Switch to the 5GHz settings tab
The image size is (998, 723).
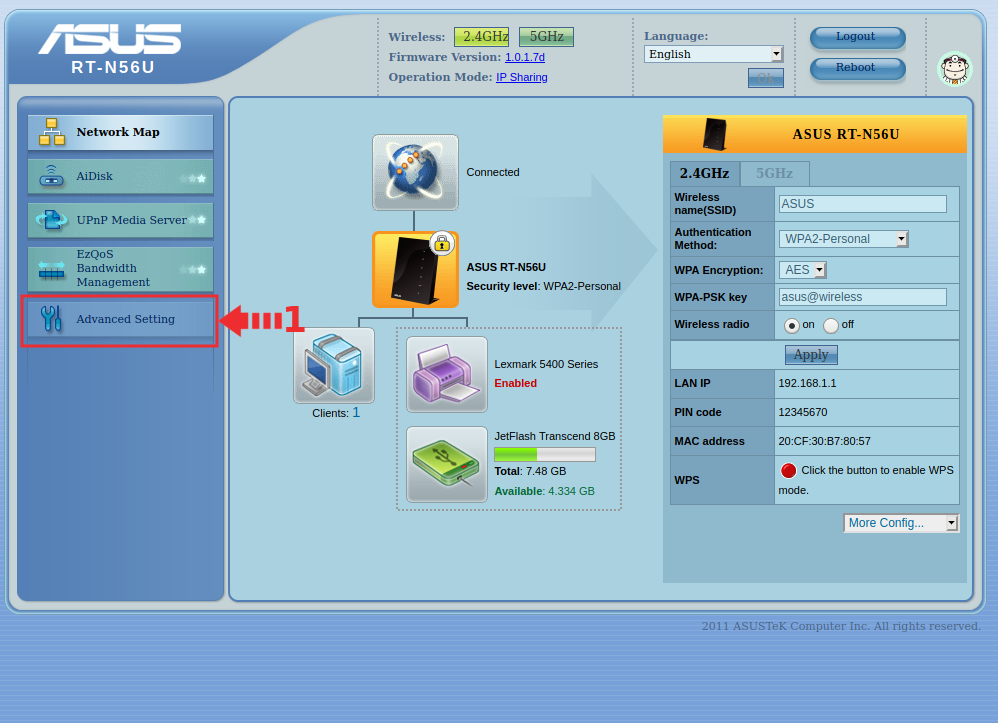tap(775, 173)
